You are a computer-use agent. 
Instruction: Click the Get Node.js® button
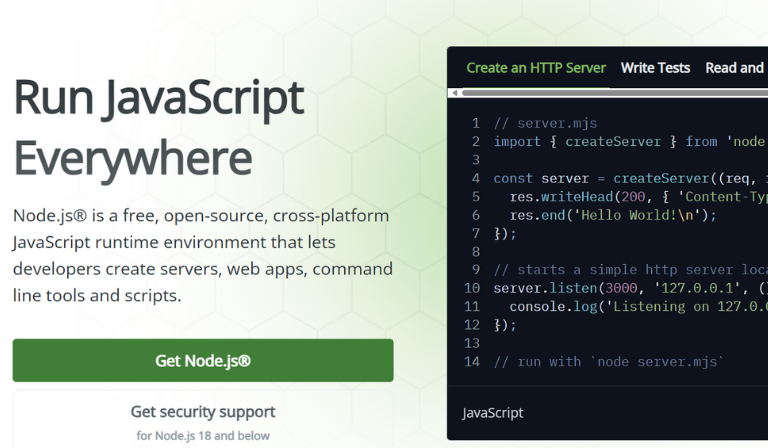(203, 360)
